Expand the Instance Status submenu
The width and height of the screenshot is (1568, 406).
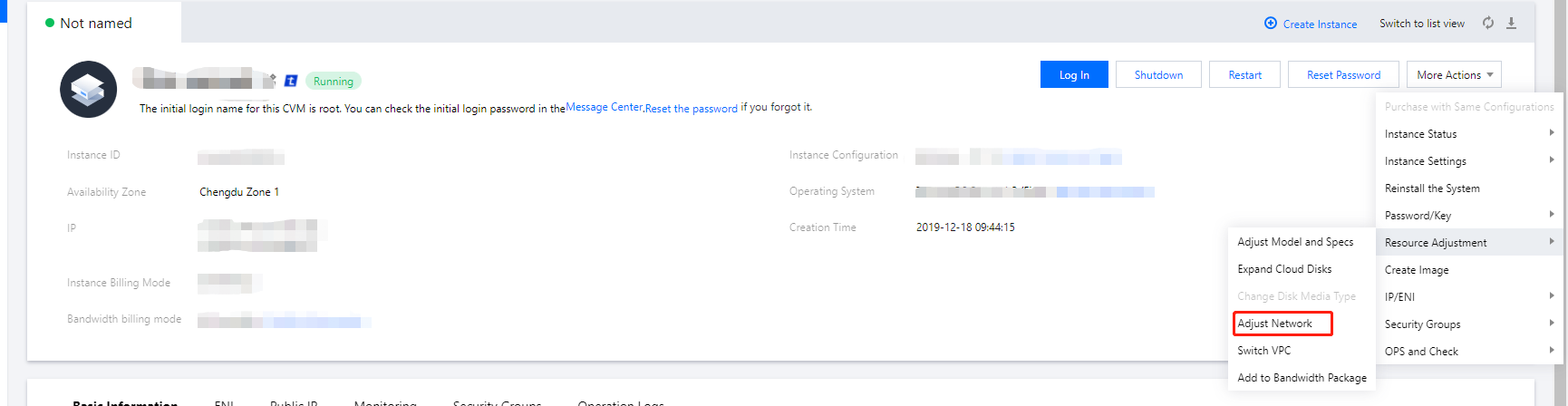click(x=1468, y=133)
